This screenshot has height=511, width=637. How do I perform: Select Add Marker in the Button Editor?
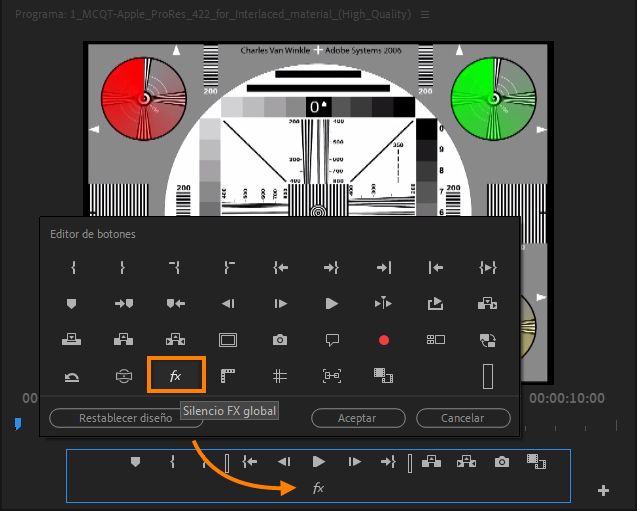72,304
